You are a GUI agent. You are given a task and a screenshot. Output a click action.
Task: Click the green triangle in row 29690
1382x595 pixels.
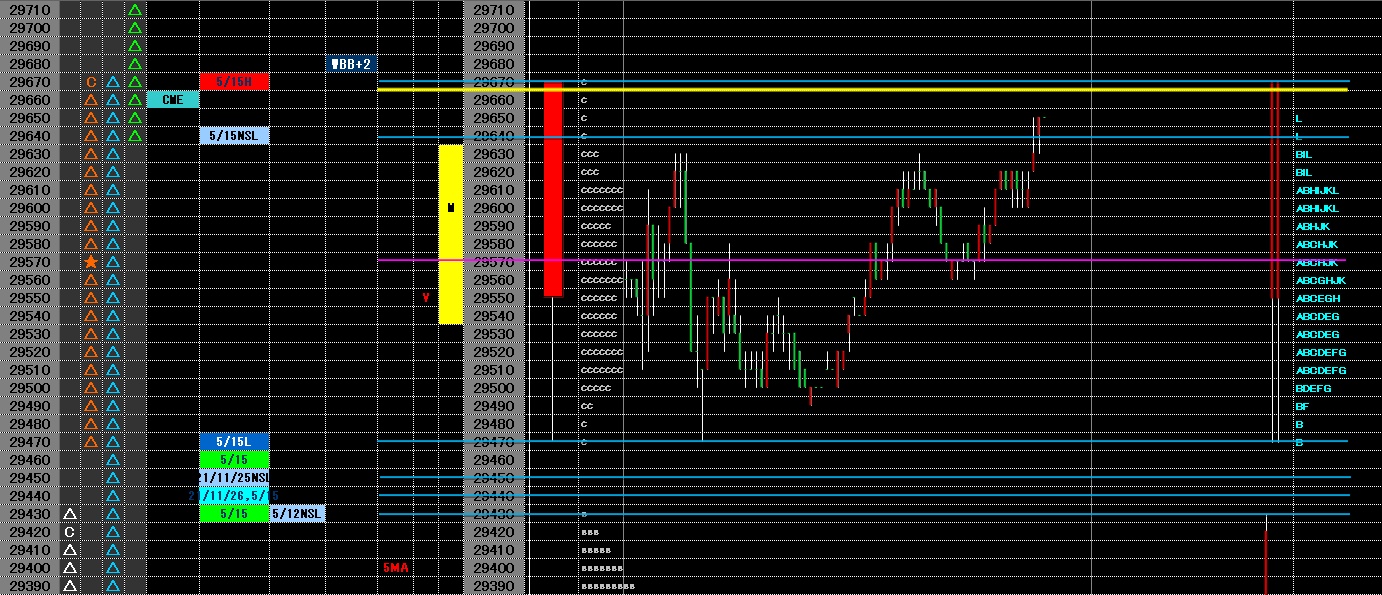135,46
